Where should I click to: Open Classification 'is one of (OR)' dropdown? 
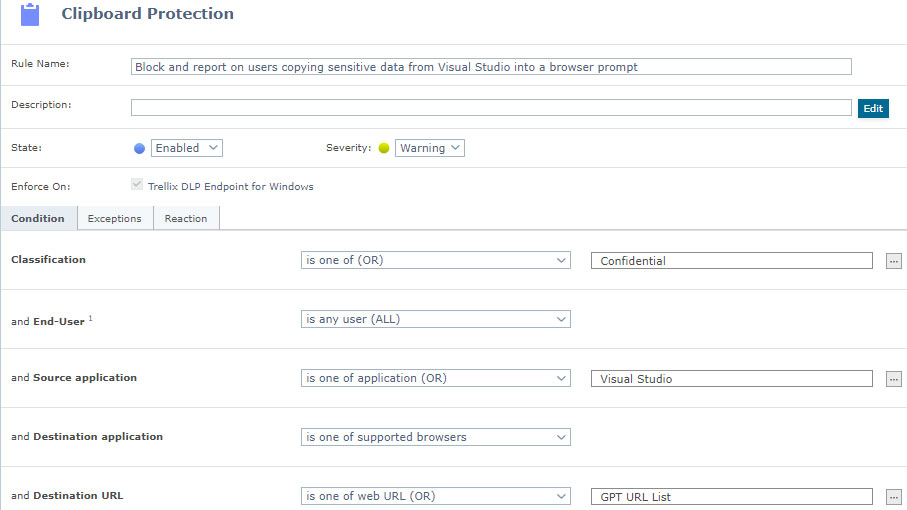click(x=435, y=260)
